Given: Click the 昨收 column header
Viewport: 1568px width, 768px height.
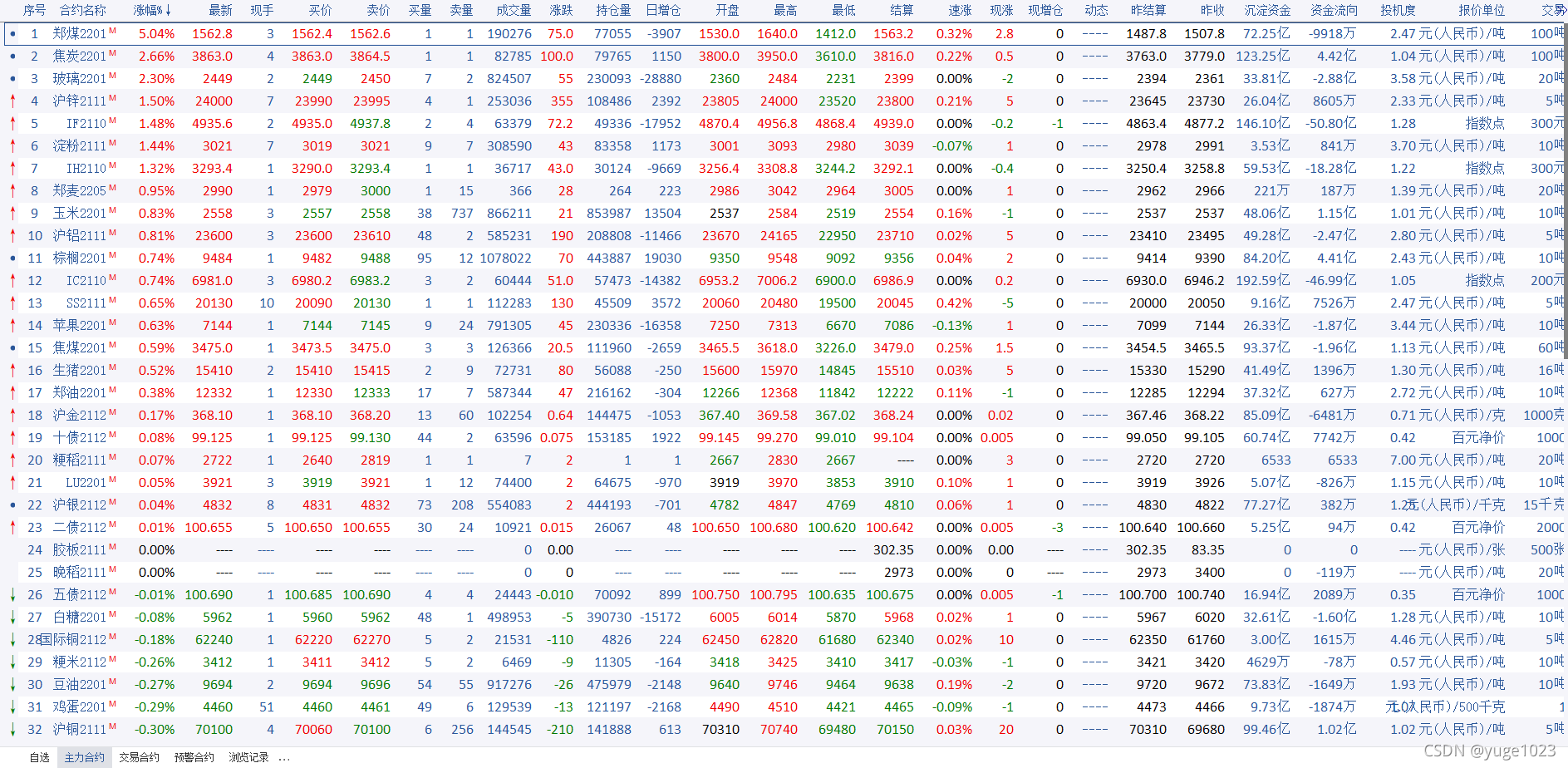Looking at the screenshot, I should (x=1212, y=10).
